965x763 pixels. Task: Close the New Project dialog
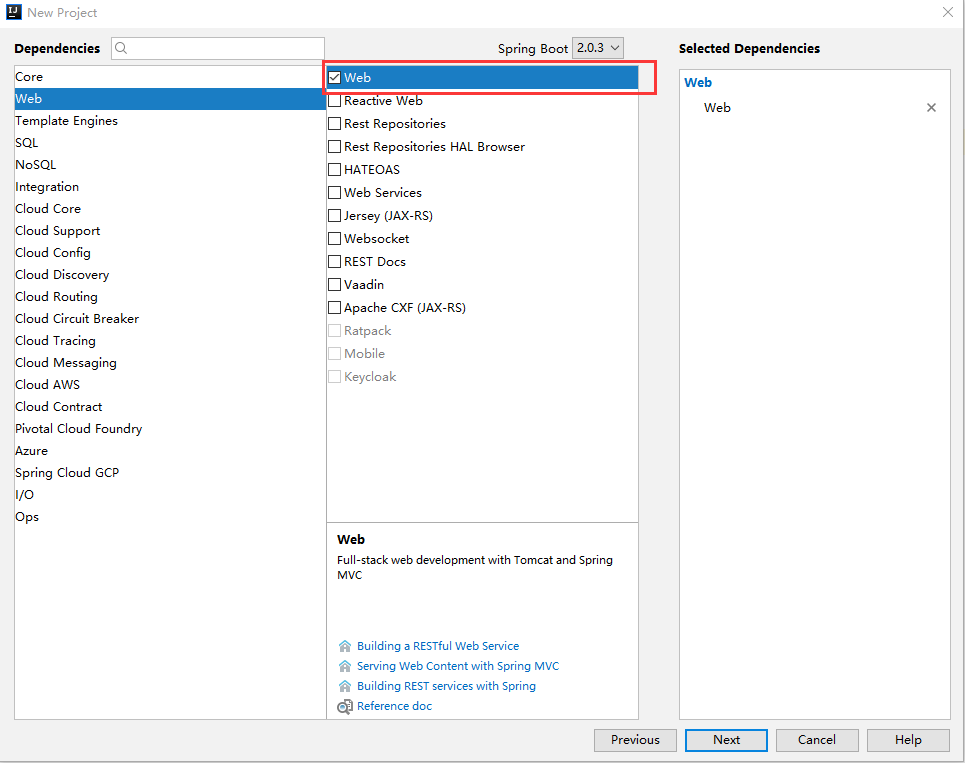coord(948,12)
